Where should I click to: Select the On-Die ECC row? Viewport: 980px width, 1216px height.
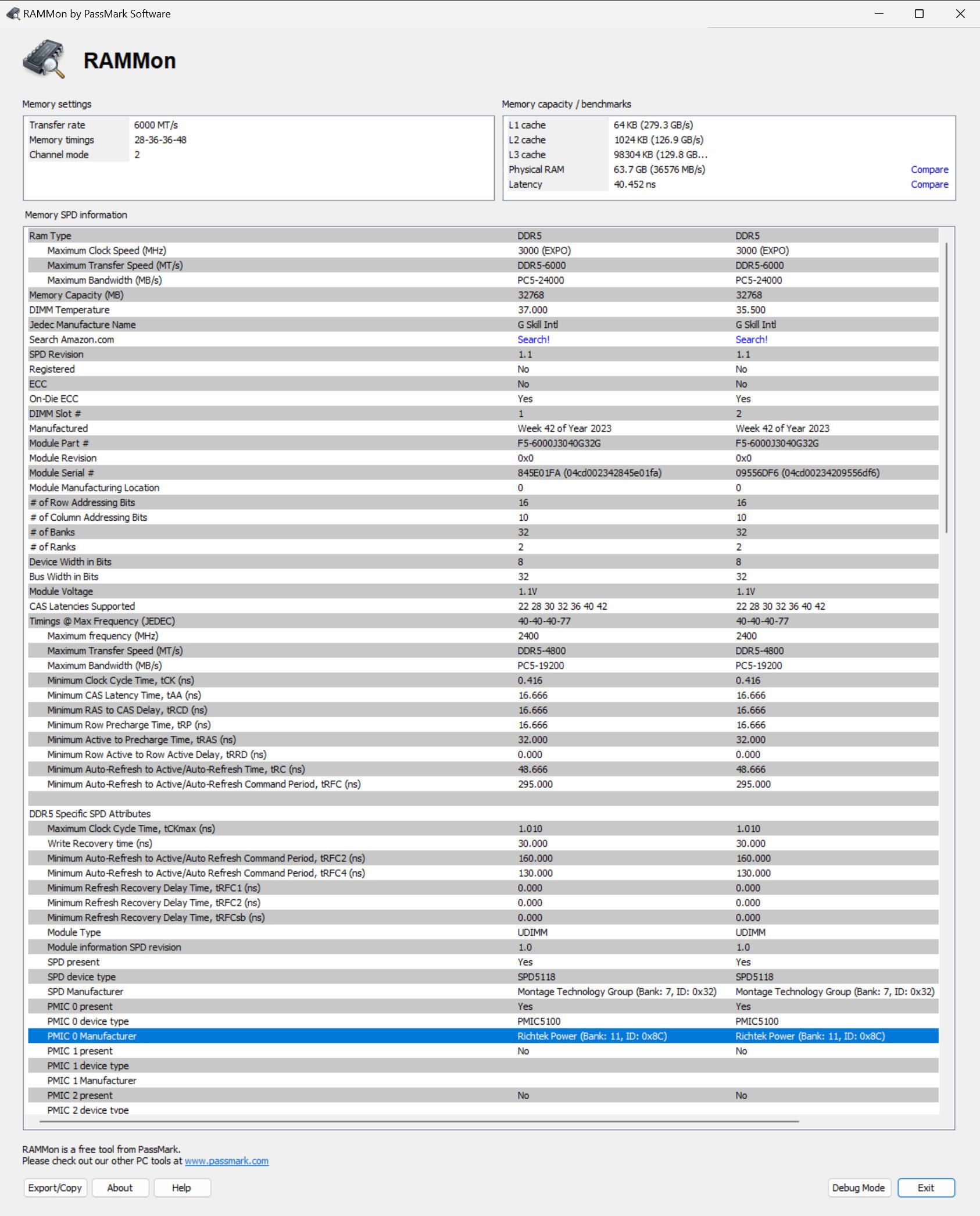click(x=483, y=399)
